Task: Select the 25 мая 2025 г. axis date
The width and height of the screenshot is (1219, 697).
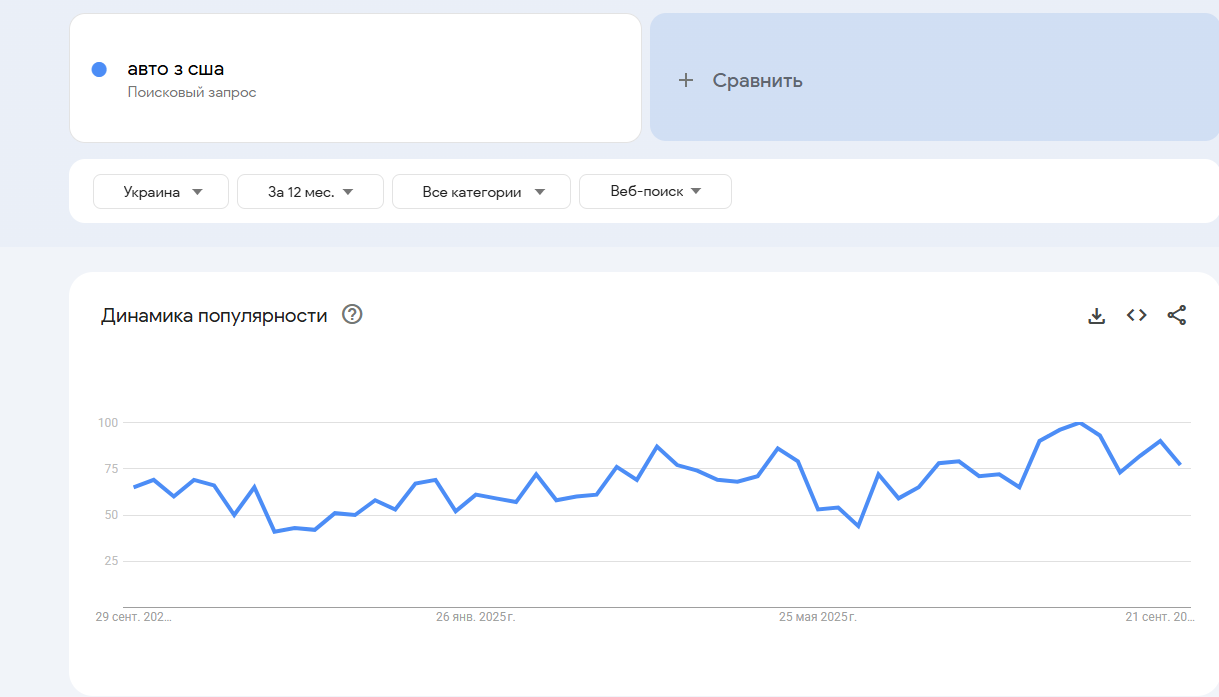Action: [817, 617]
